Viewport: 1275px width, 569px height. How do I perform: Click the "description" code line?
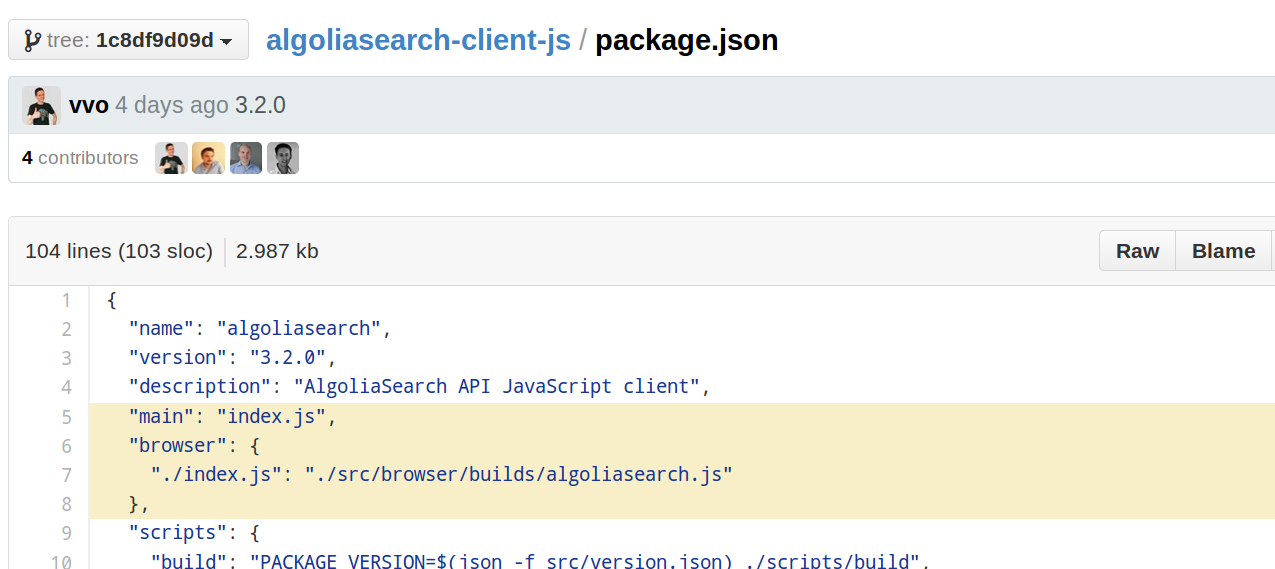(419, 387)
